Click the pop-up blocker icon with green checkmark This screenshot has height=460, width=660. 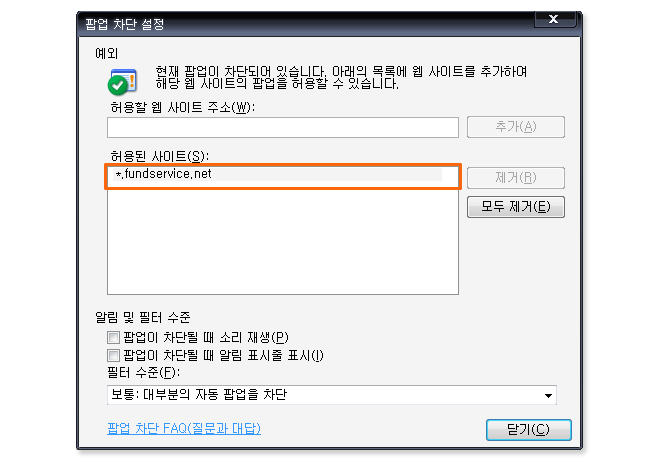click(122, 81)
